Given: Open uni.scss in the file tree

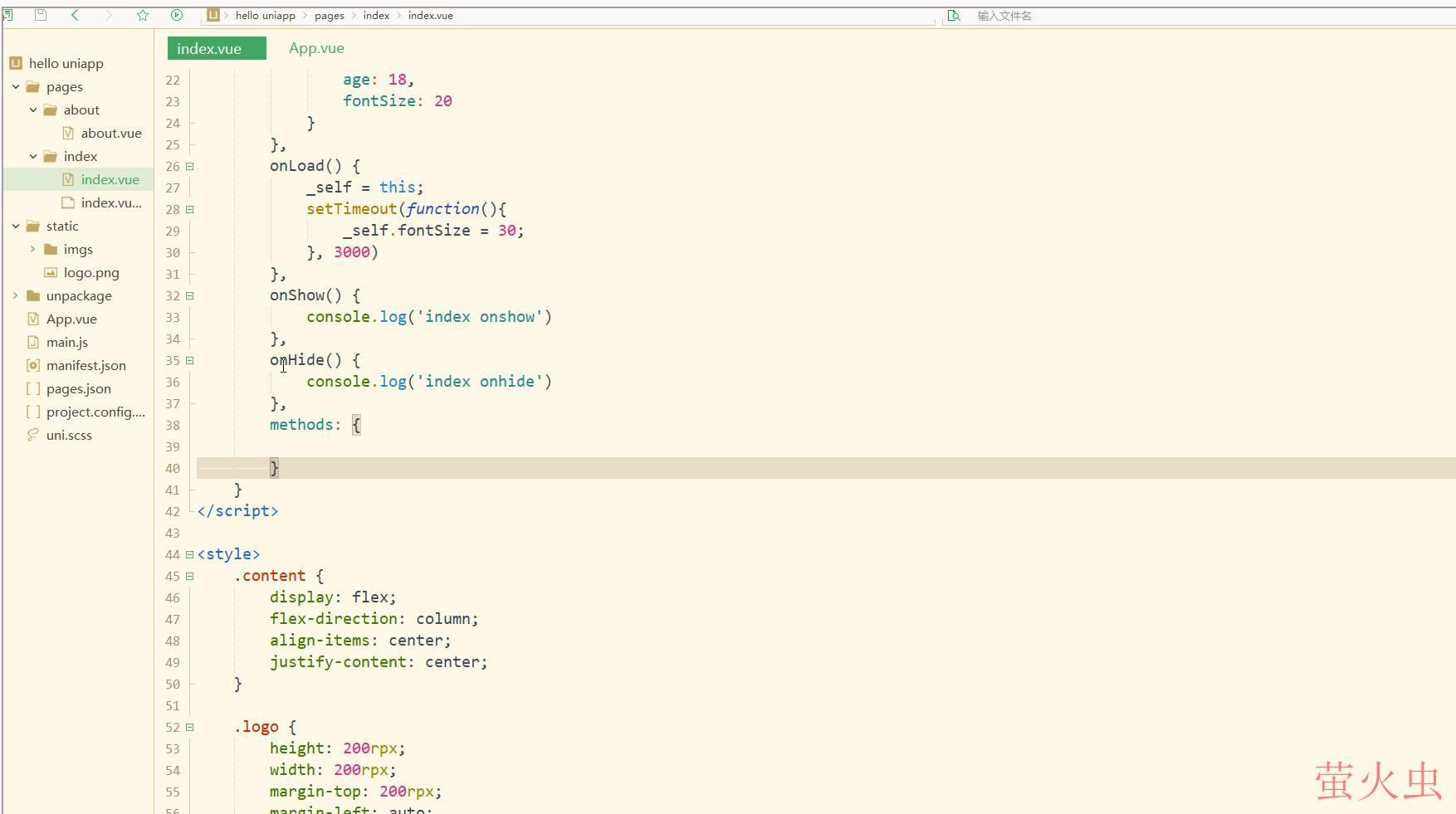Looking at the screenshot, I should (69, 435).
